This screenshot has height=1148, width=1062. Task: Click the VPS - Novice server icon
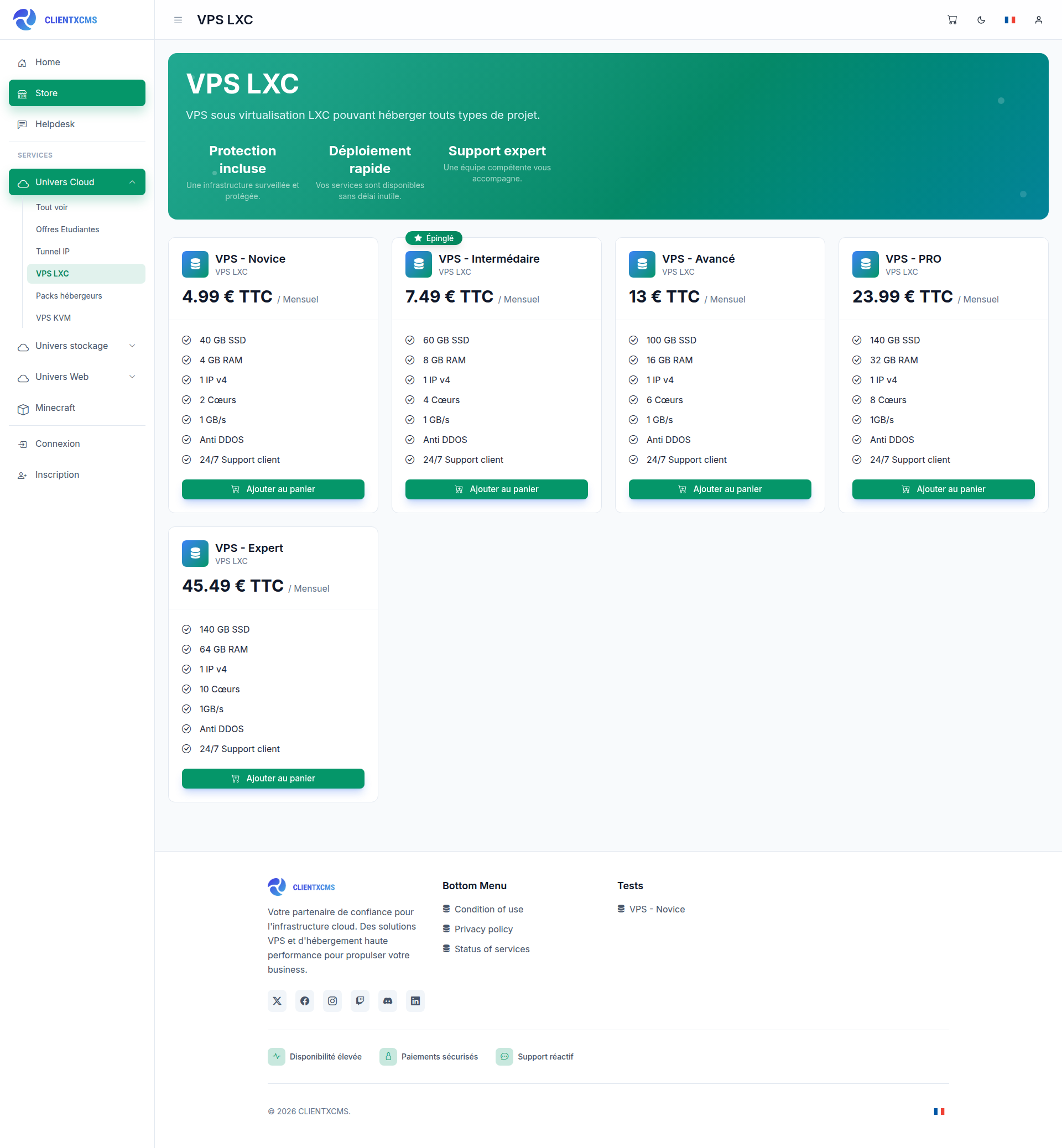click(195, 264)
